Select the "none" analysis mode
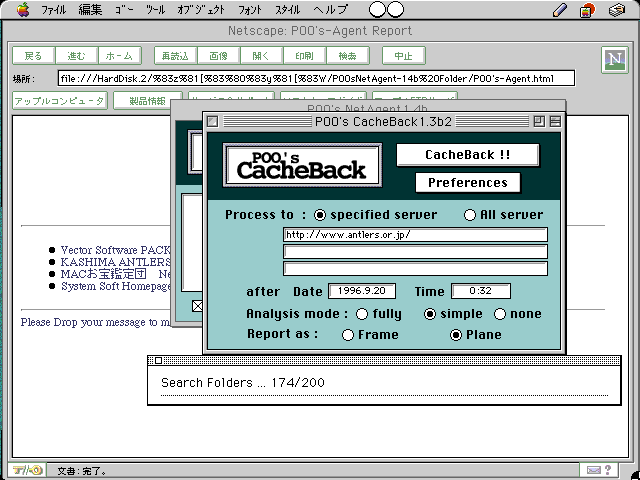This screenshot has height=480, width=640. 500,314
